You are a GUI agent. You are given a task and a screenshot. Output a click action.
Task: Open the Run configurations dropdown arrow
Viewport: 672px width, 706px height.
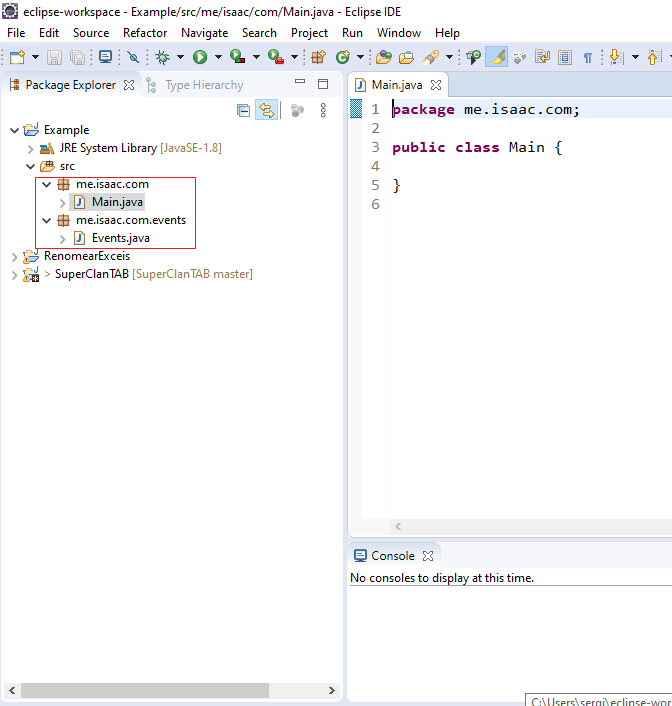(x=218, y=57)
